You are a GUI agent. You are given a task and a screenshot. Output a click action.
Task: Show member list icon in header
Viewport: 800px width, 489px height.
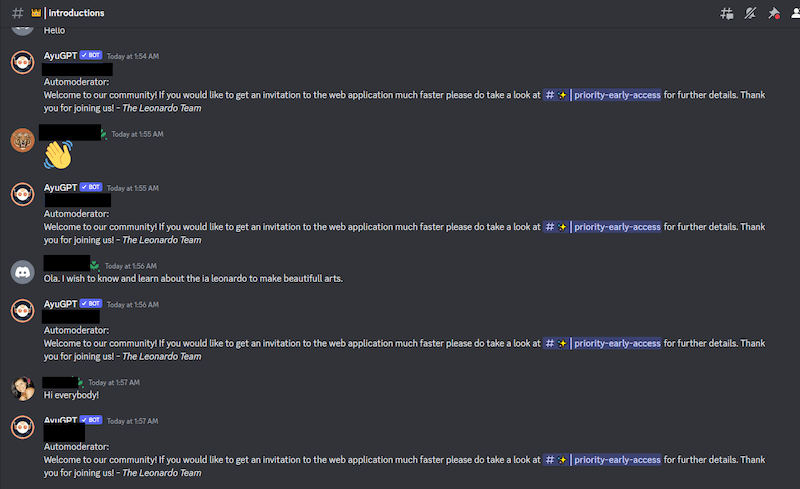click(x=795, y=13)
